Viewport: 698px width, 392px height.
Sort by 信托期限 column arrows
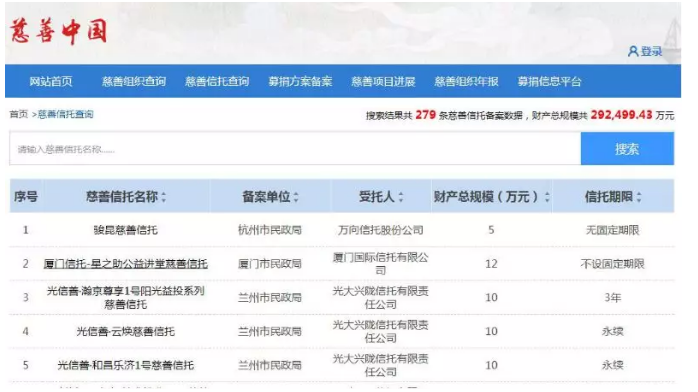639,197
